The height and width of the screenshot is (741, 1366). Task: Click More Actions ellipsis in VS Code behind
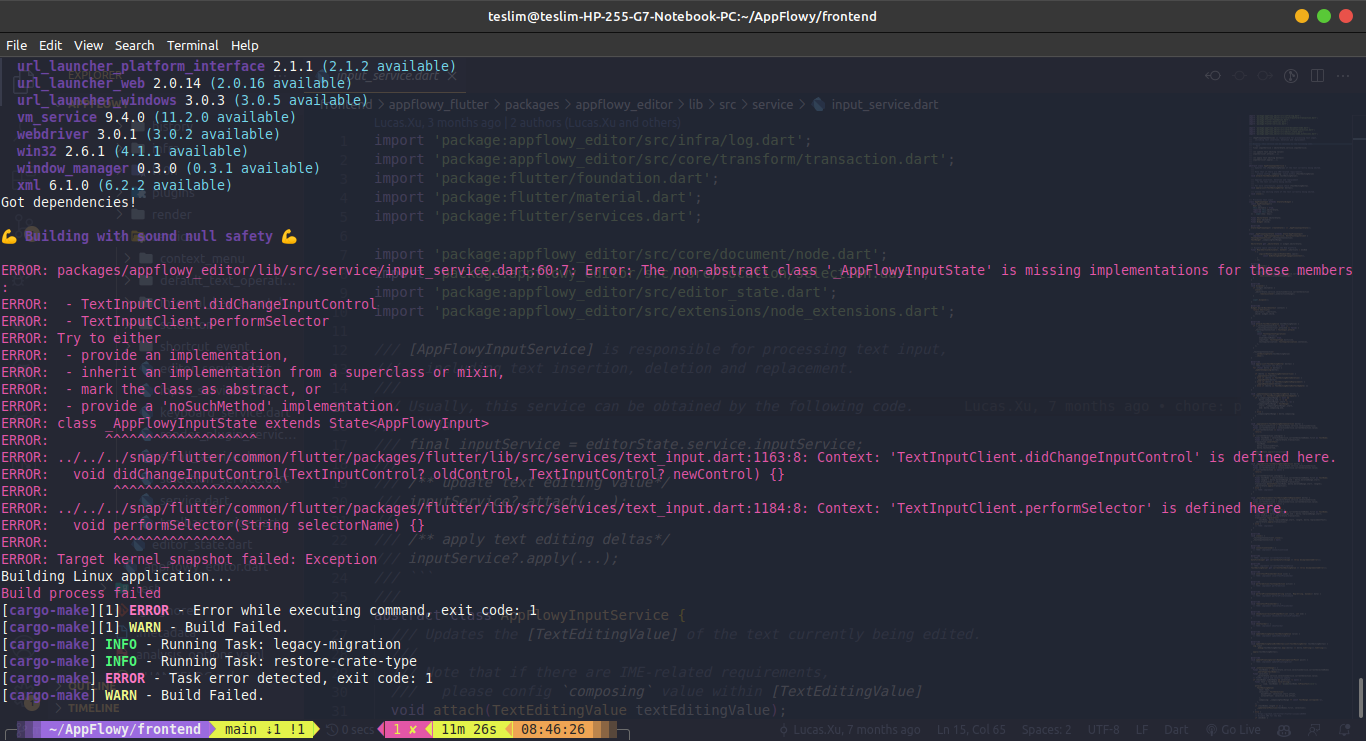point(1342,76)
